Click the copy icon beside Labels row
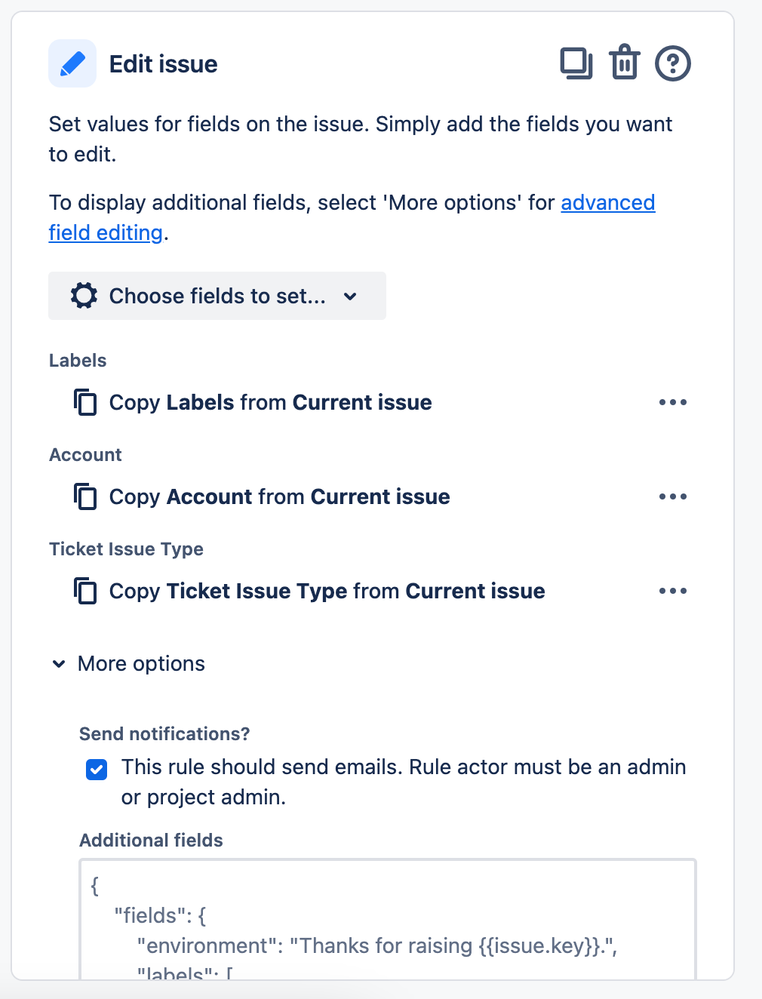 coord(86,403)
